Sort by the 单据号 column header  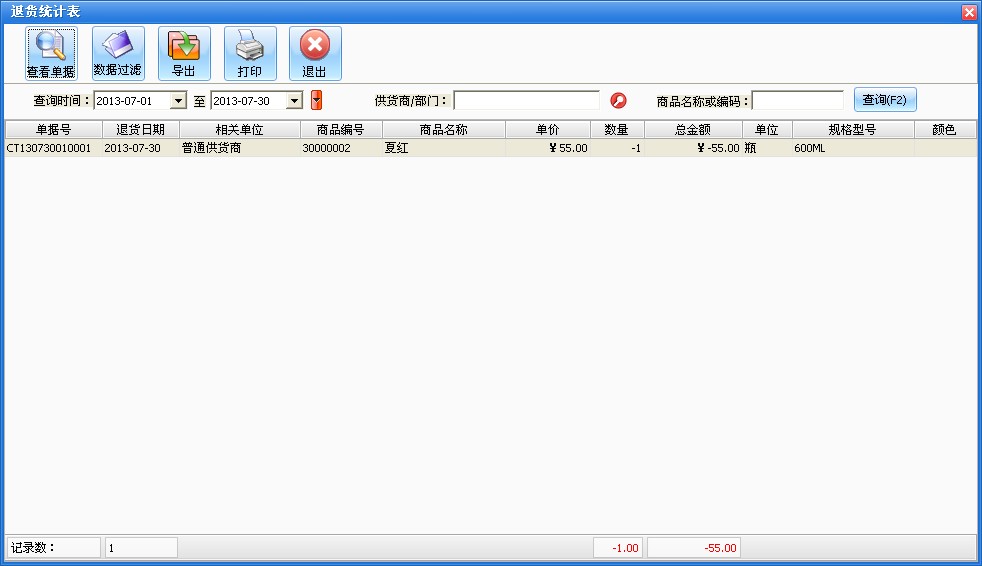point(54,130)
